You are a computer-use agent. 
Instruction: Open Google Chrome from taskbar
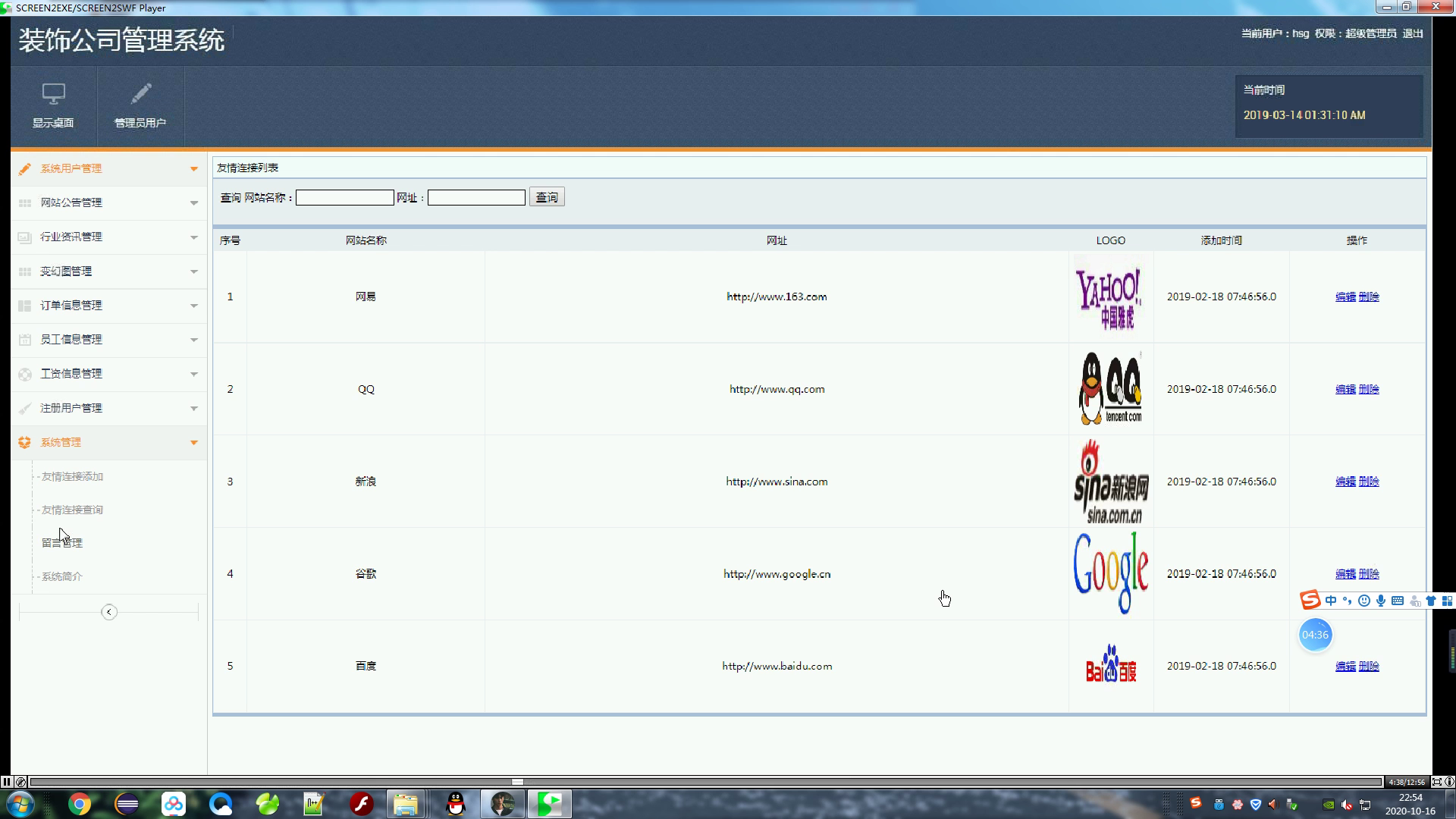pyautogui.click(x=80, y=804)
